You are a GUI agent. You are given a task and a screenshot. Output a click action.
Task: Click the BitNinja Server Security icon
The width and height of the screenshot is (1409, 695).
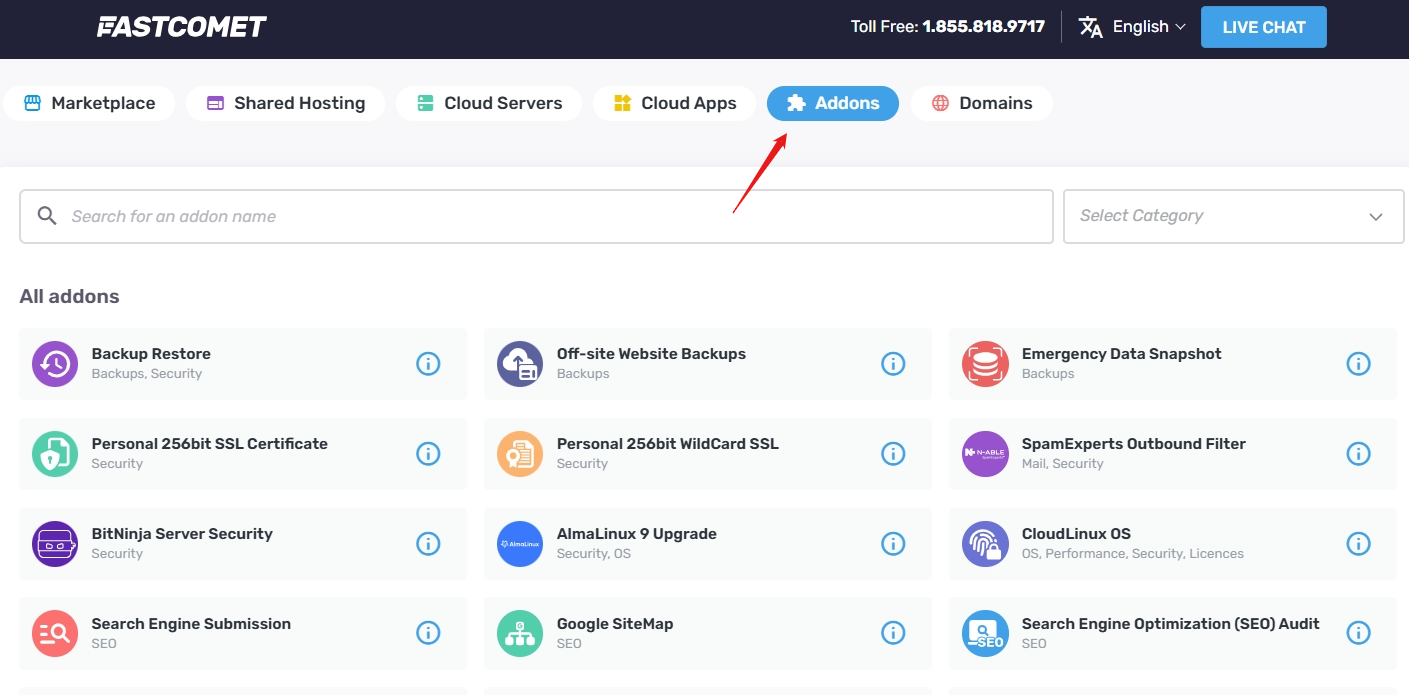[55, 544]
